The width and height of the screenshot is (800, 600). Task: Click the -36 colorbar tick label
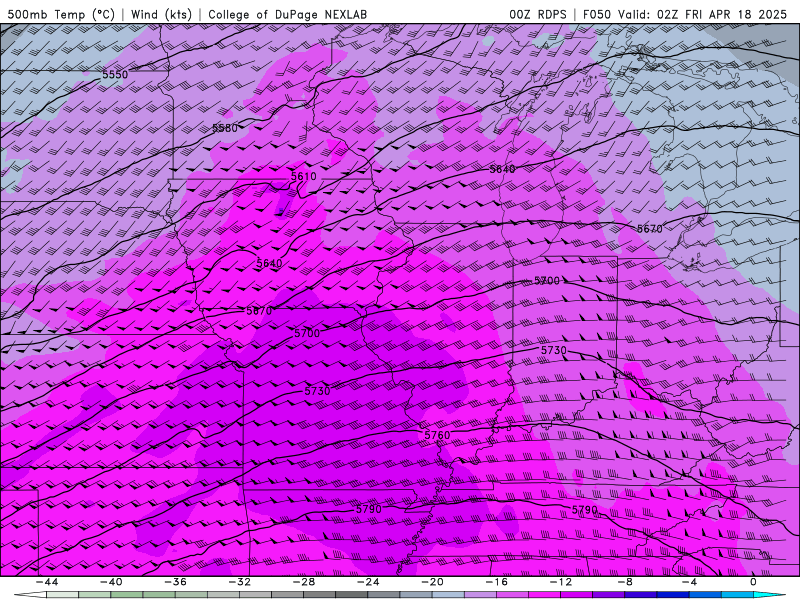(176, 582)
